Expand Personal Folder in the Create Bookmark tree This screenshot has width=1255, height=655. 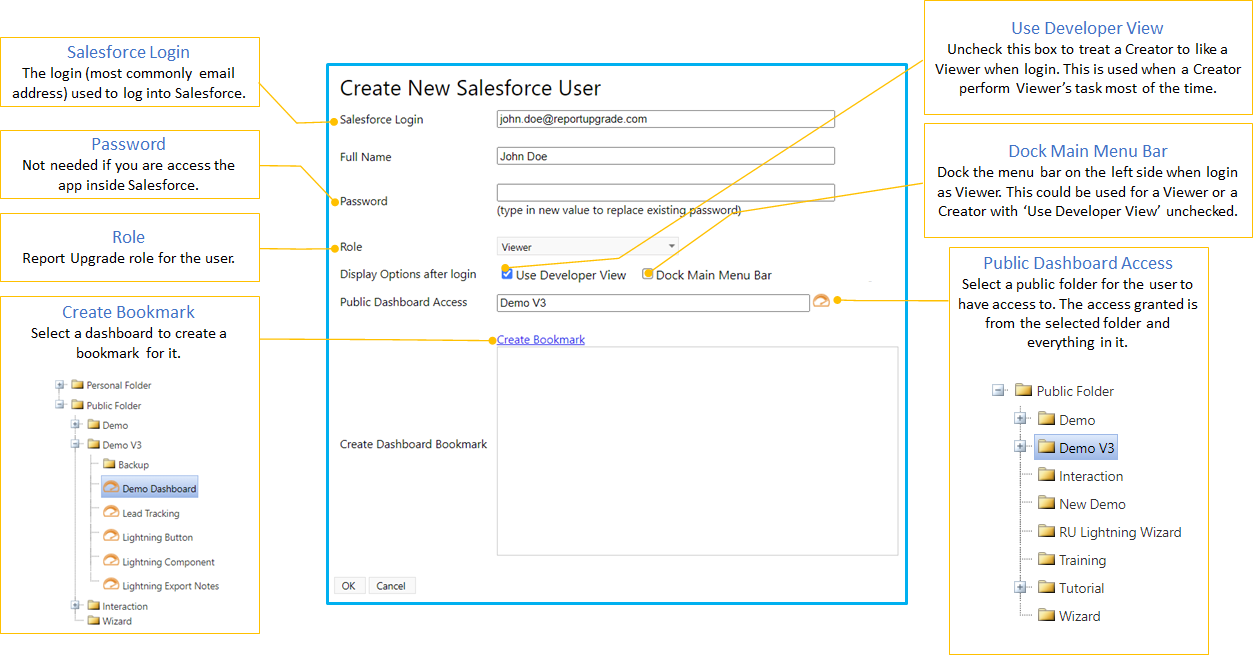(x=60, y=384)
